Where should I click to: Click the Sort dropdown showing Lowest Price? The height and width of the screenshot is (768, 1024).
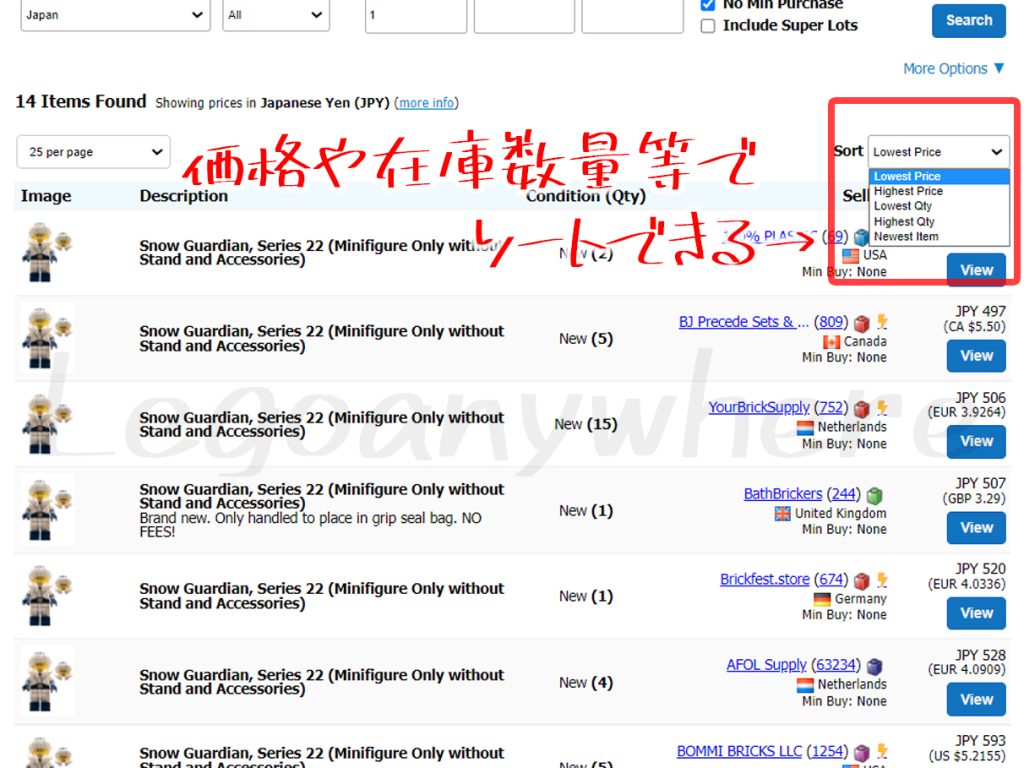(x=938, y=152)
